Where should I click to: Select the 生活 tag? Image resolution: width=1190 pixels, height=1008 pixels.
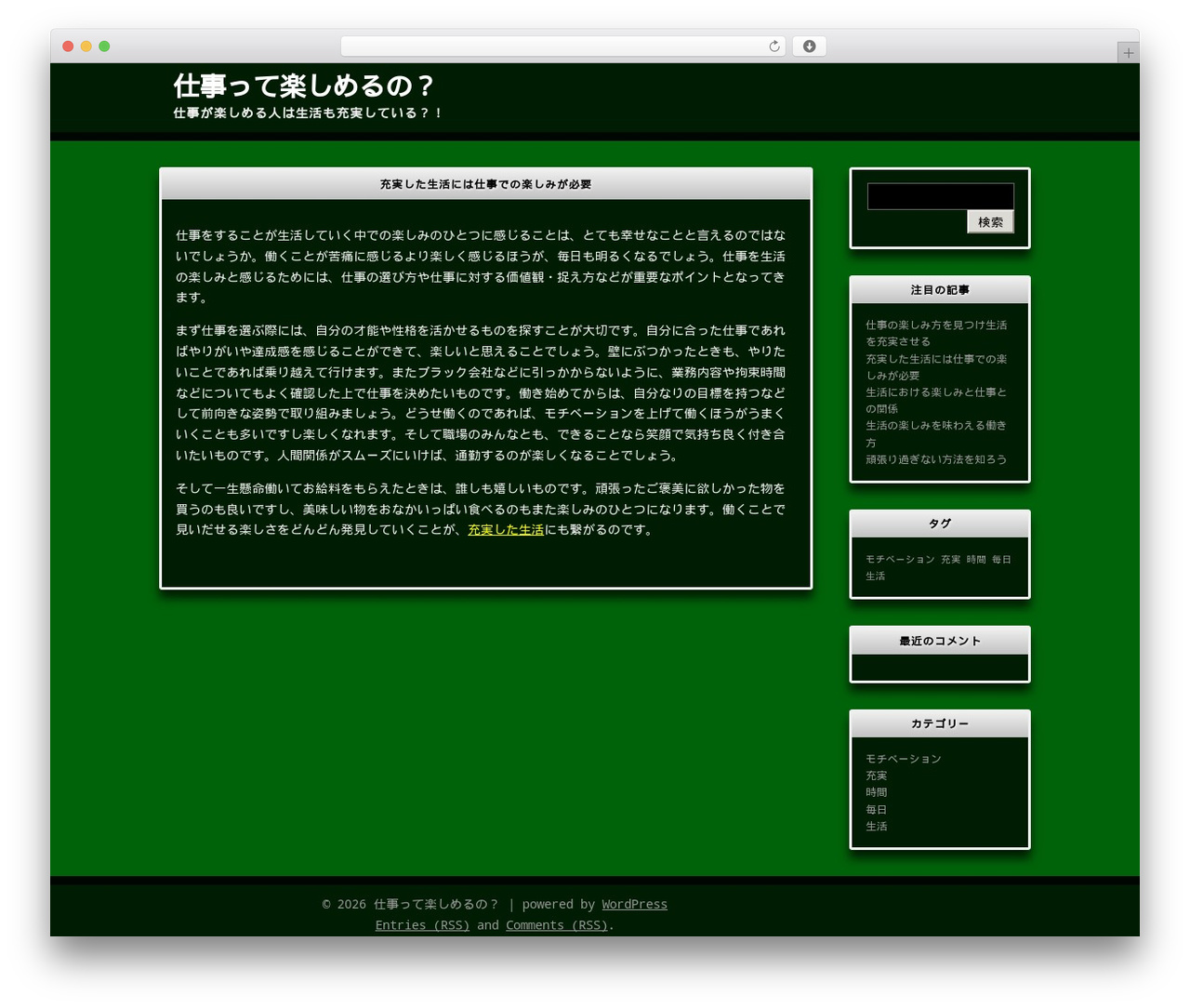876,577
